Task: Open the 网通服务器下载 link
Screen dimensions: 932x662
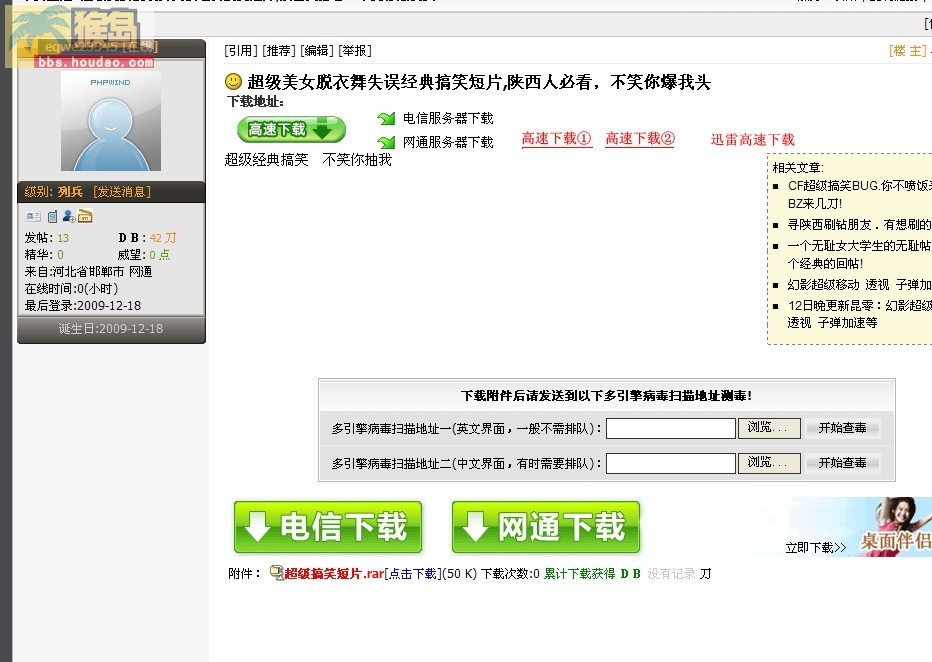Action: (448, 142)
